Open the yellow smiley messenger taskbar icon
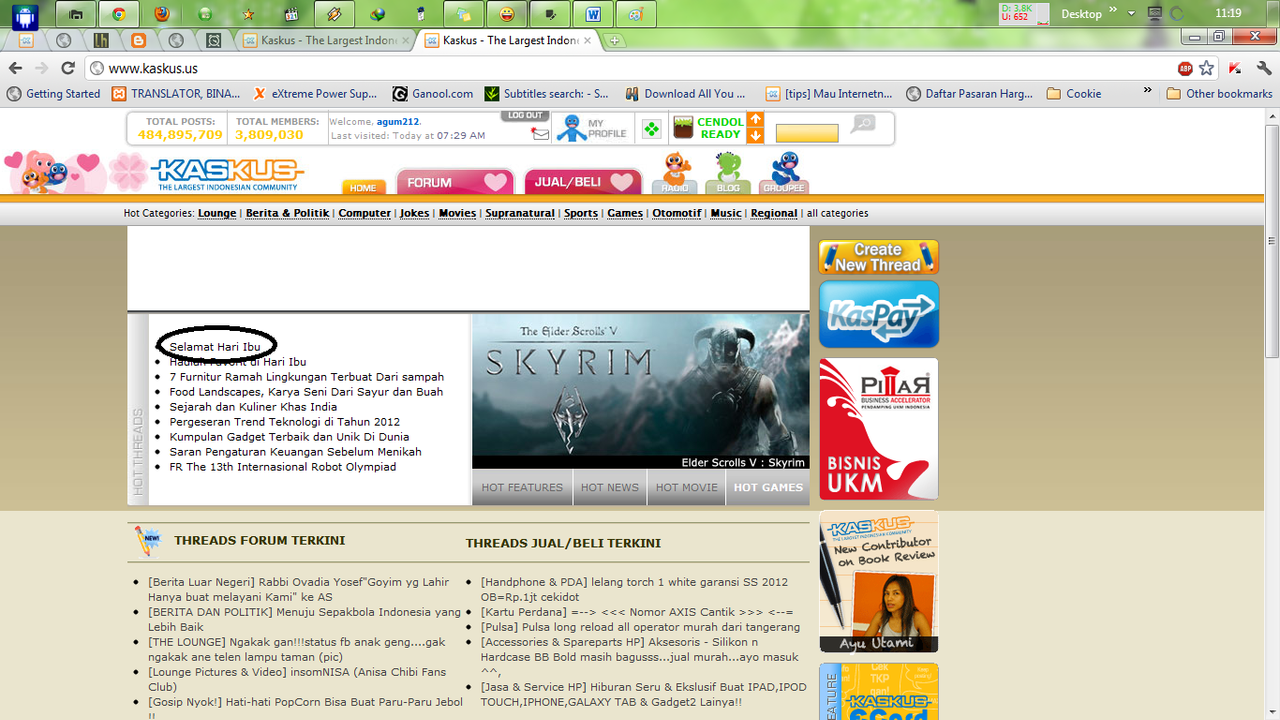The image size is (1280, 720). click(x=507, y=14)
